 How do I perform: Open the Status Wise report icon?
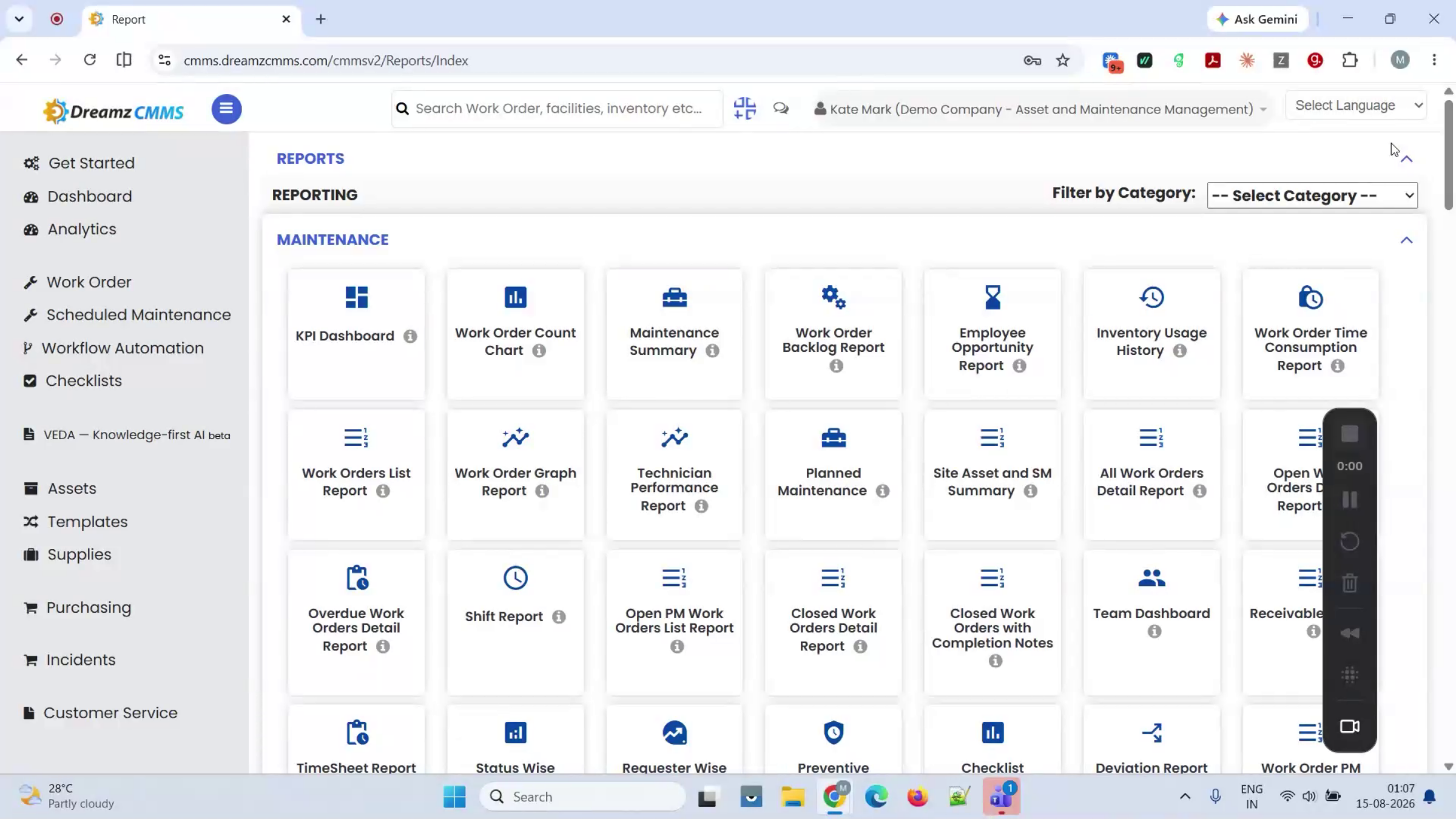515,732
